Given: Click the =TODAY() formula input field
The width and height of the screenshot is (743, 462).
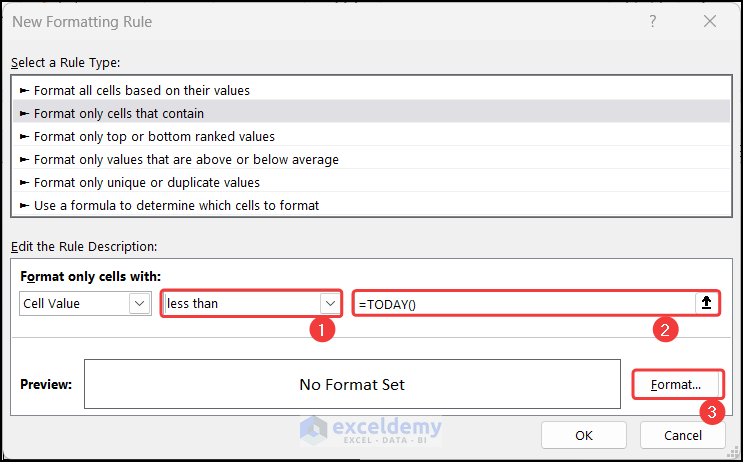Looking at the screenshot, I should click(x=522, y=303).
